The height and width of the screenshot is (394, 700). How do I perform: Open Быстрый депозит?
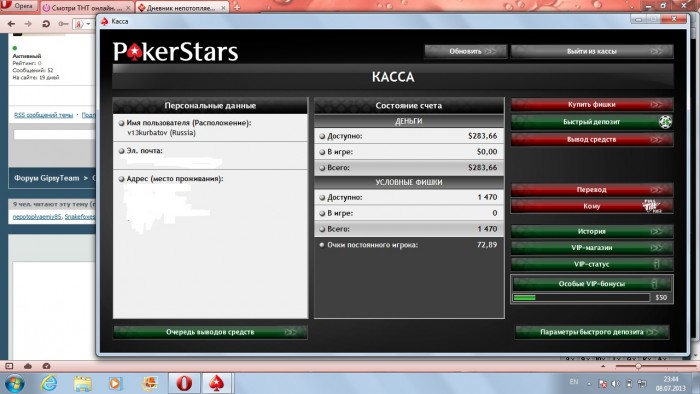[x=592, y=122]
